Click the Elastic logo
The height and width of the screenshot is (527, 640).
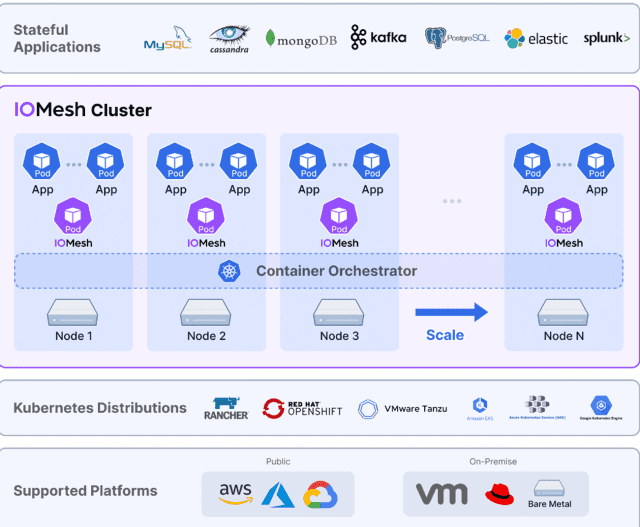coord(536,38)
